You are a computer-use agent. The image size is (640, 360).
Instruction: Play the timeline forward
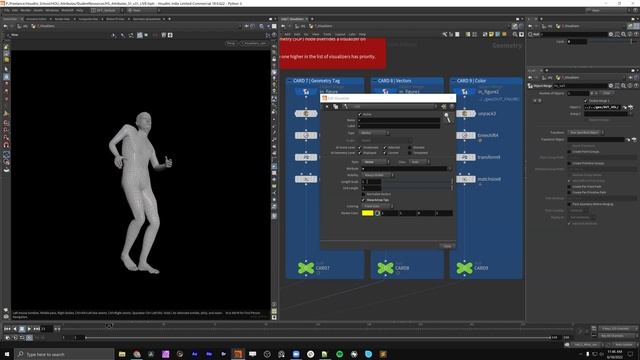point(29,329)
